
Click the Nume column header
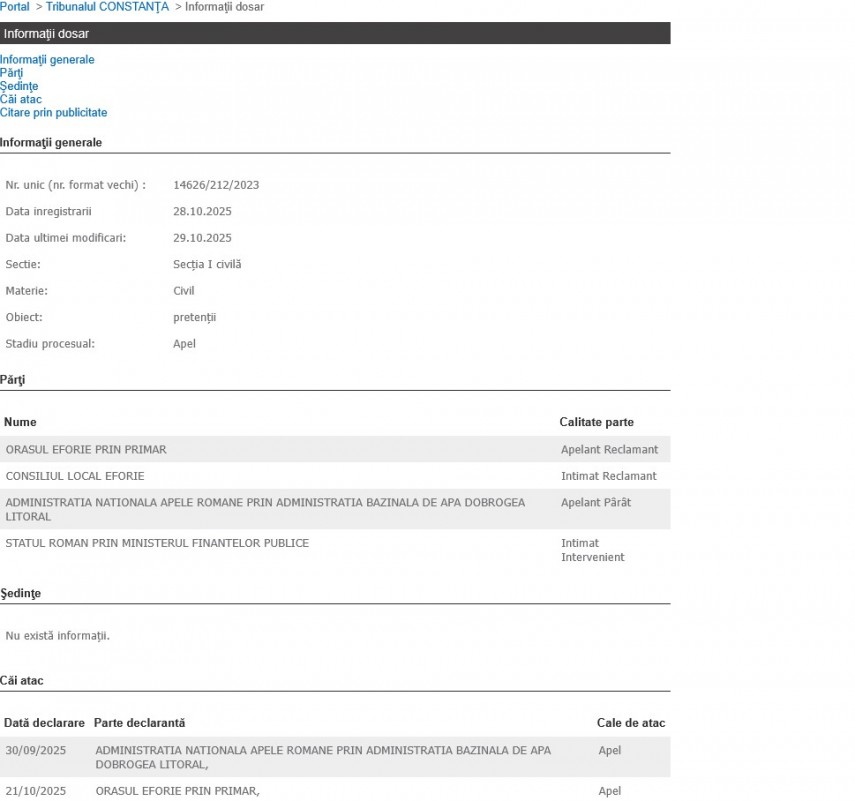pyautogui.click(x=20, y=422)
